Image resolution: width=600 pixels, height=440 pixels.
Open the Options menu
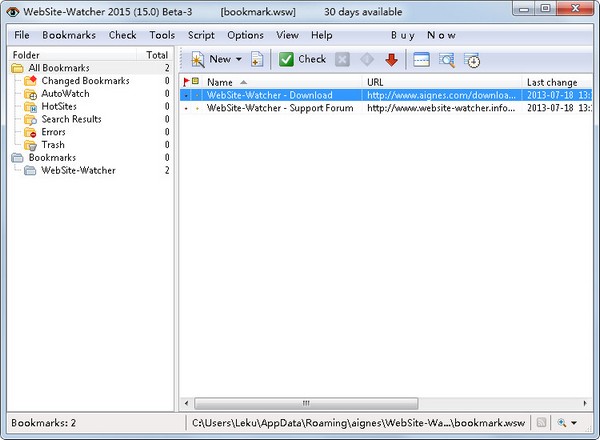245,35
